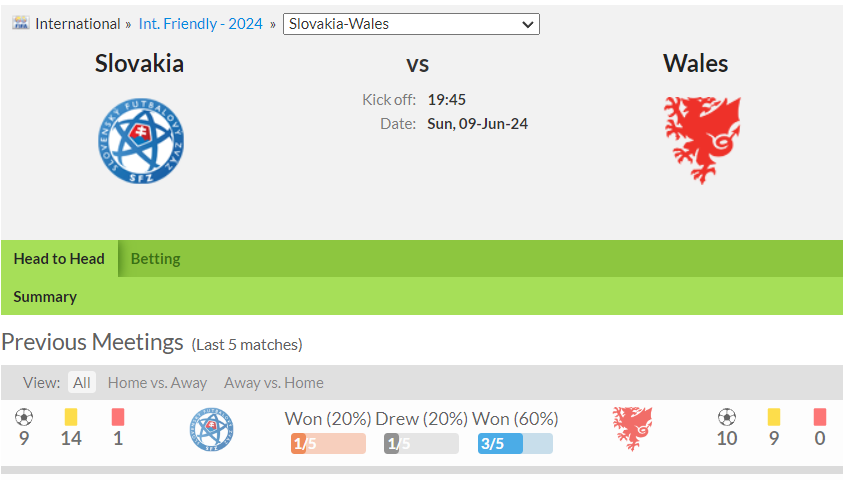The height and width of the screenshot is (480, 848).
Task: Click the large red Wales dragon crest
Action: point(703,141)
